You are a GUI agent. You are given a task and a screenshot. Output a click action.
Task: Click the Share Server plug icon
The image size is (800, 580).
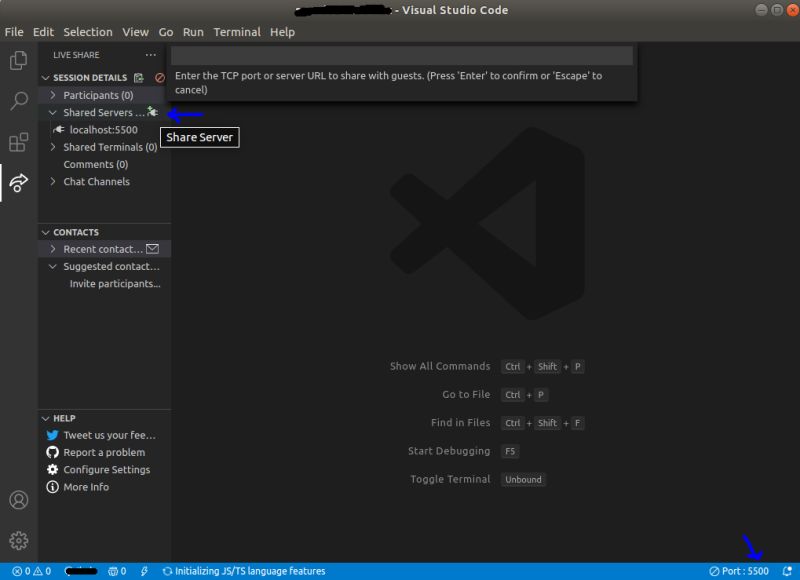152,112
